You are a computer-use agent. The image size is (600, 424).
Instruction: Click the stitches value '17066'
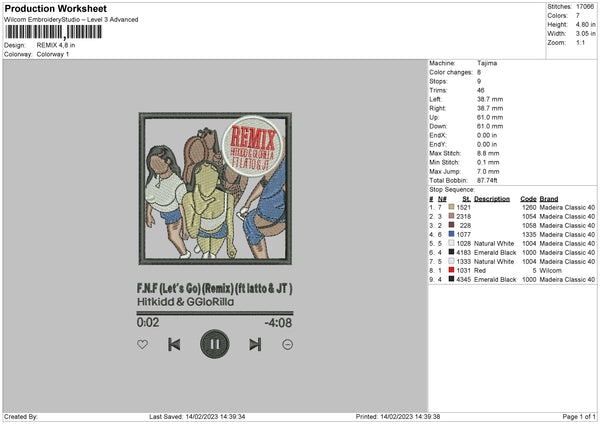585,7
